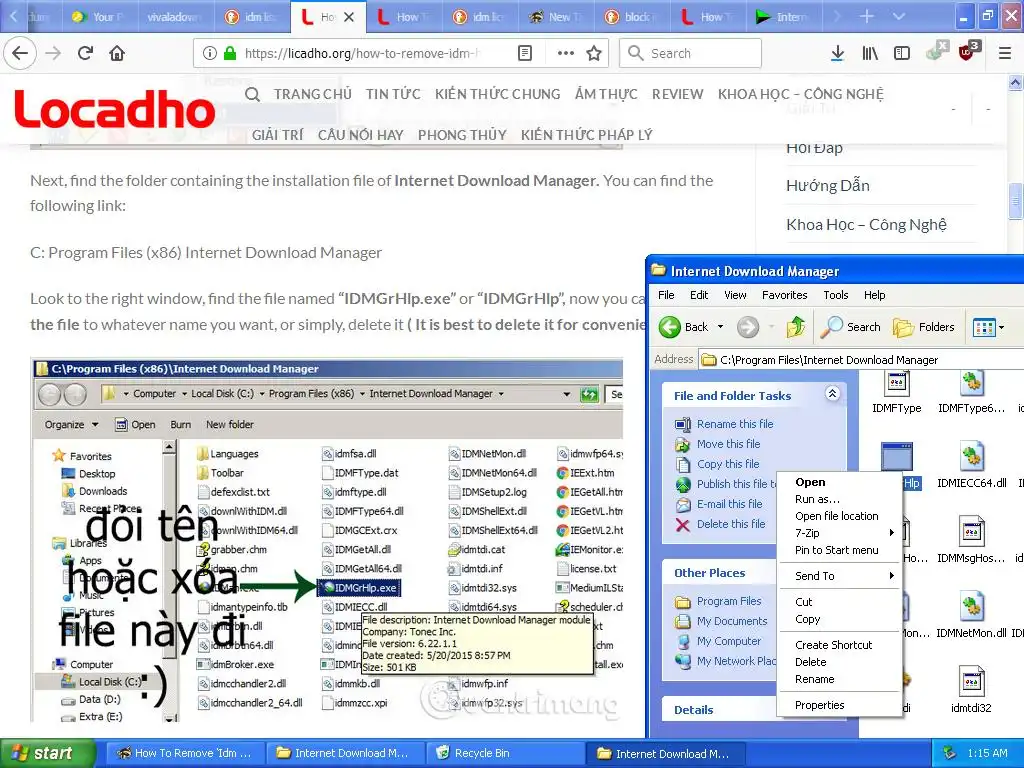Select the IDMFType file icon
Image resolution: width=1024 pixels, height=768 pixels.
897,383
